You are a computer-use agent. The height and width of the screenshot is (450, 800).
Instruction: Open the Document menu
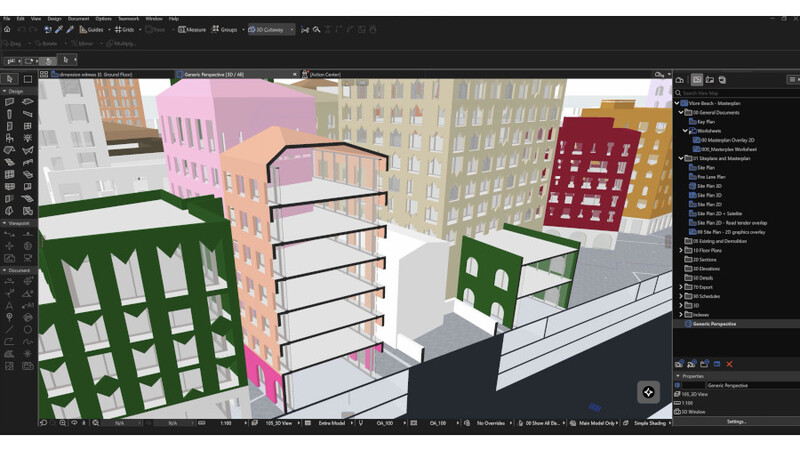pyautogui.click(x=78, y=19)
